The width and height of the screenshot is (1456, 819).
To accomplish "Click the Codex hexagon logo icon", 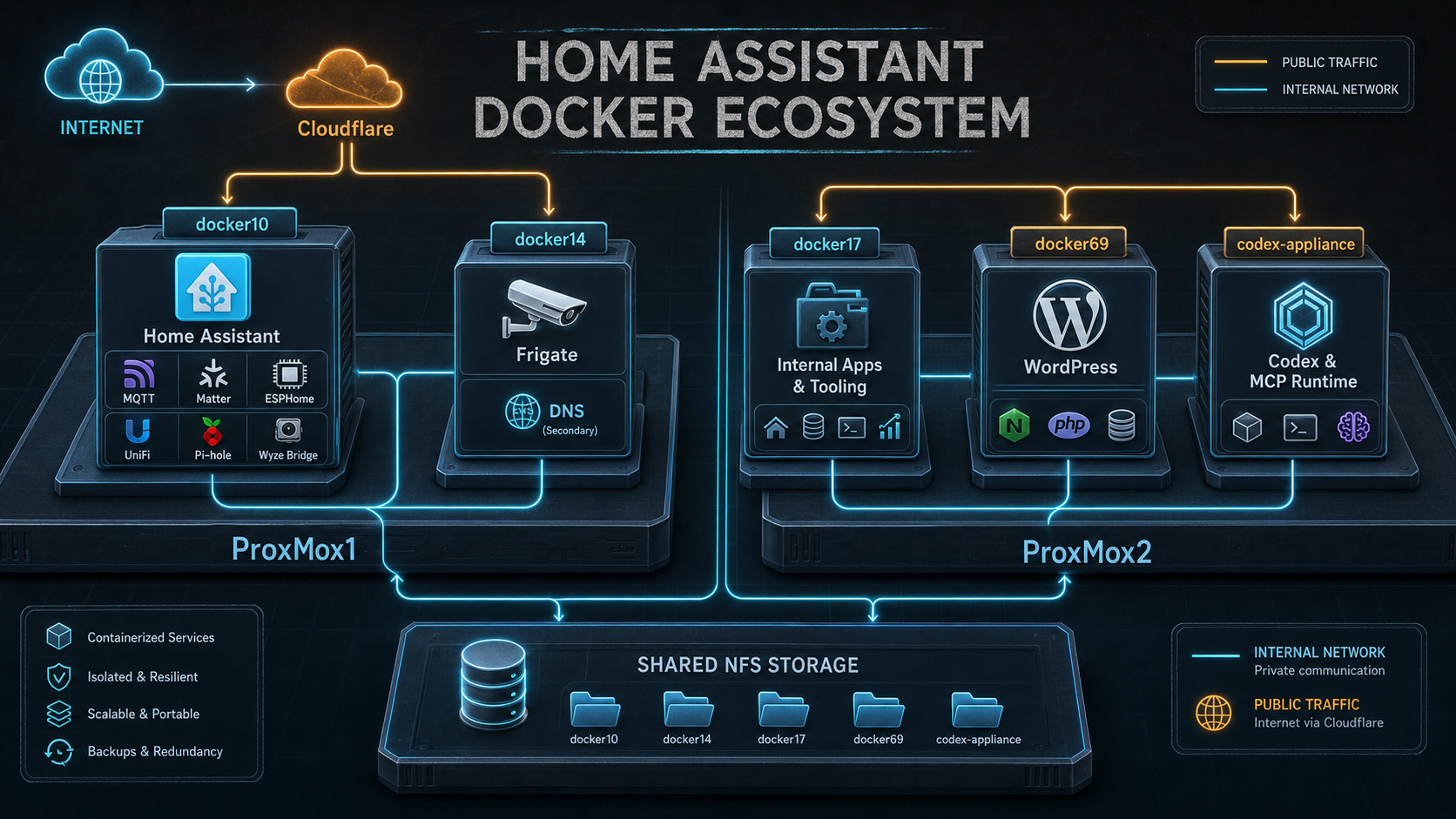I will (x=1303, y=315).
